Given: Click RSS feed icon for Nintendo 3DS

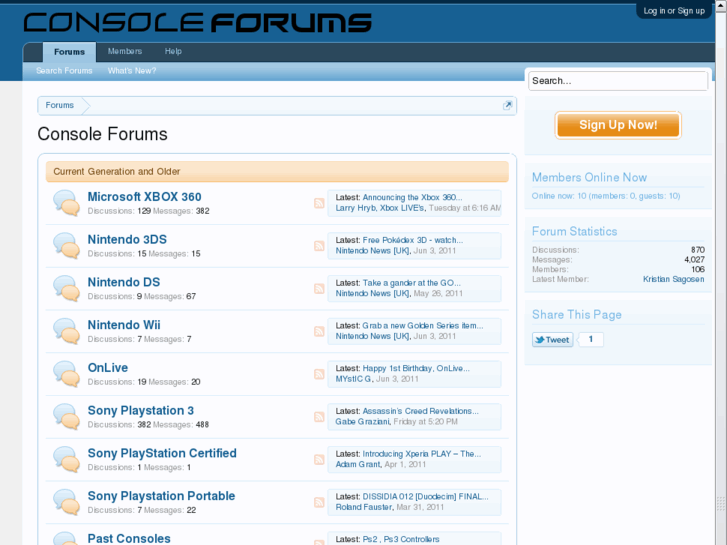Looking at the screenshot, I should [x=319, y=246].
